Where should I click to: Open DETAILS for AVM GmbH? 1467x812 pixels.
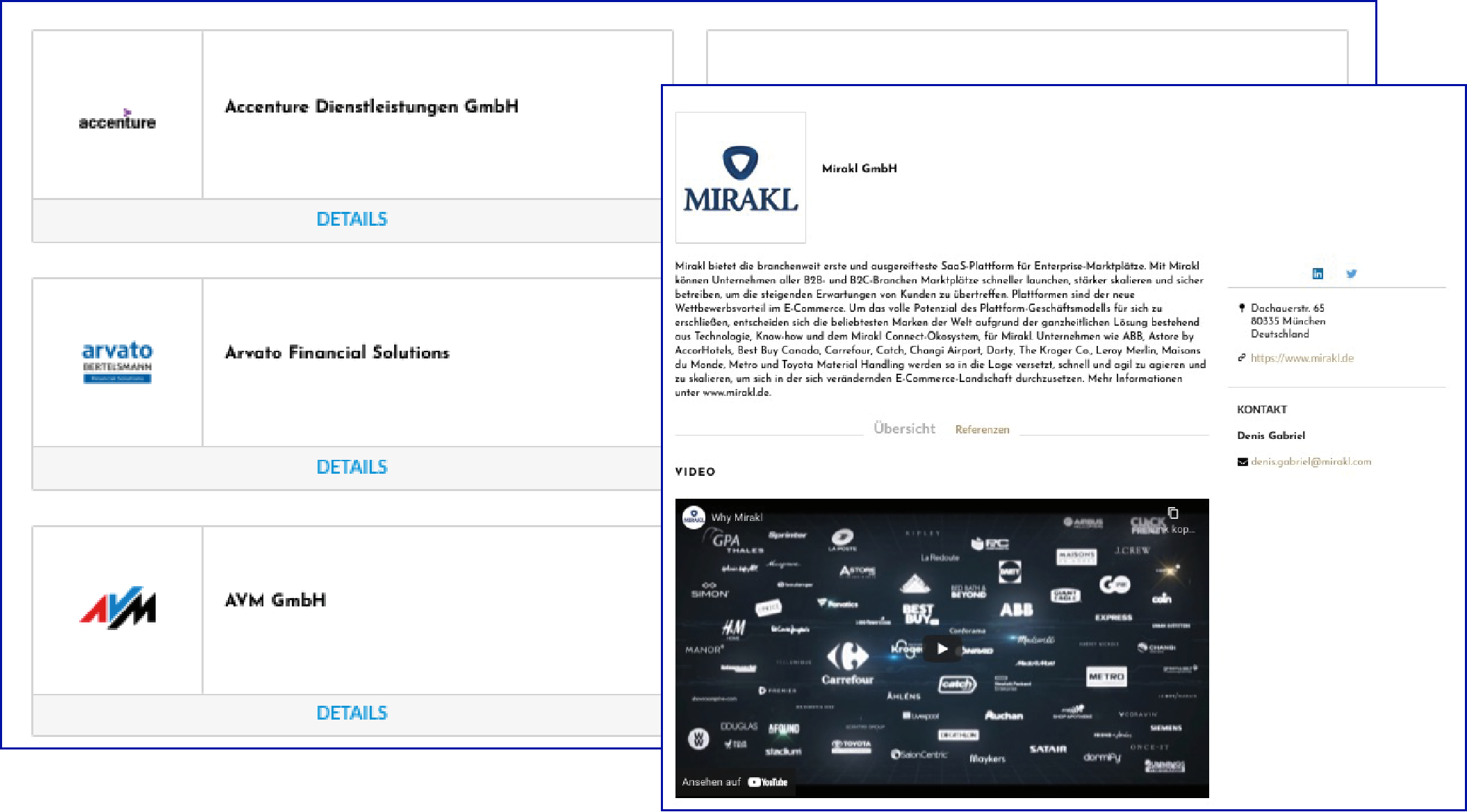click(352, 713)
